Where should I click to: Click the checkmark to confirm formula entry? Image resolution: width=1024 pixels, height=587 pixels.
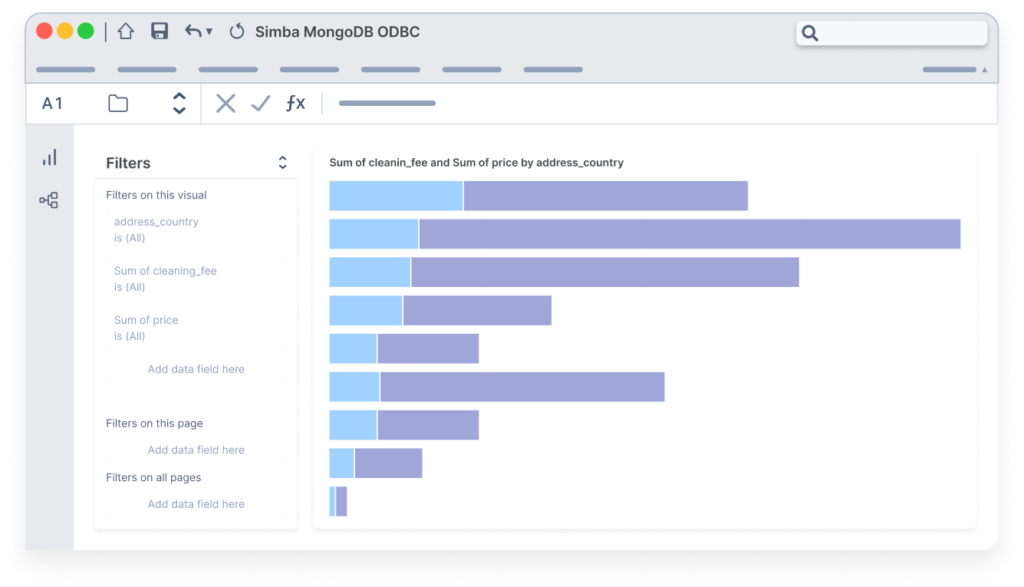point(260,102)
